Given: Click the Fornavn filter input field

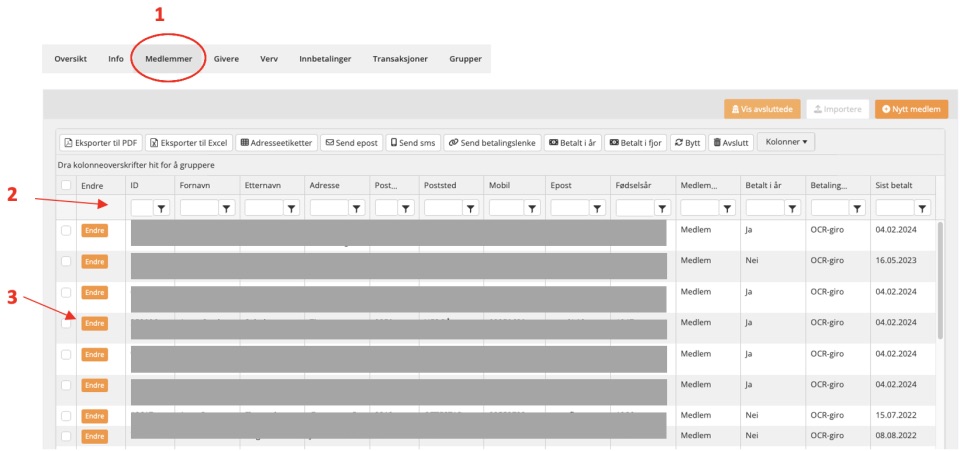Looking at the screenshot, I should coord(200,209).
